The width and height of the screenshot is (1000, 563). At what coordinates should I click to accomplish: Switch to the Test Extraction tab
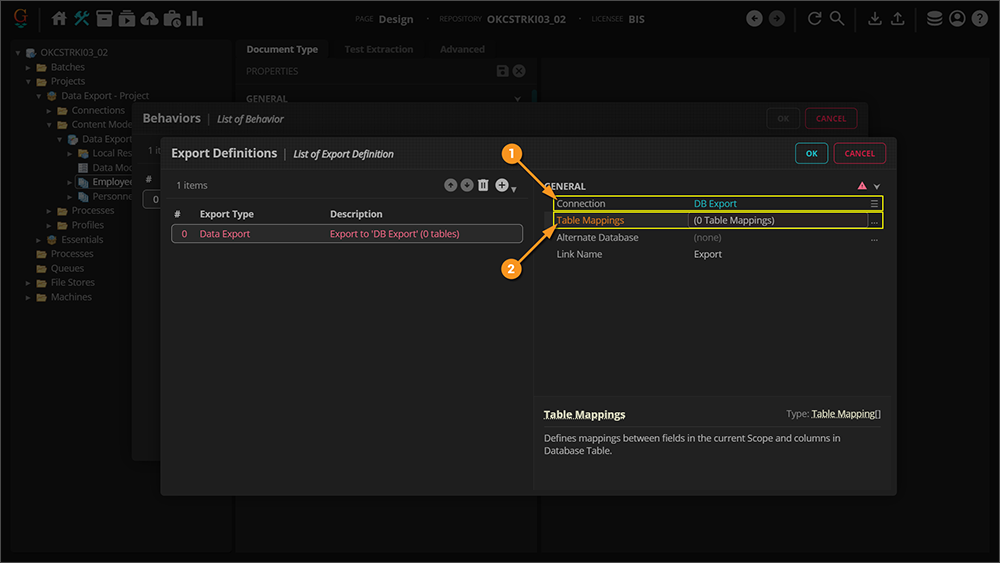(378, 49)
